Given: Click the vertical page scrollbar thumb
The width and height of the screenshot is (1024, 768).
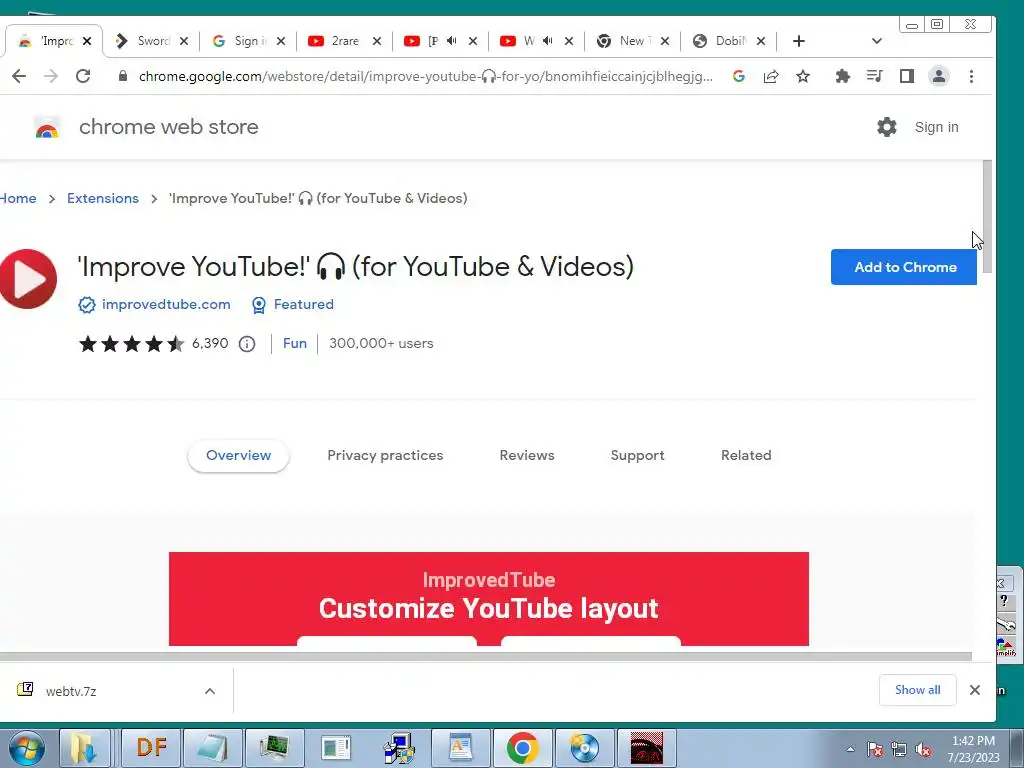Looking at the screenshot, I should [x=987, y=217].
